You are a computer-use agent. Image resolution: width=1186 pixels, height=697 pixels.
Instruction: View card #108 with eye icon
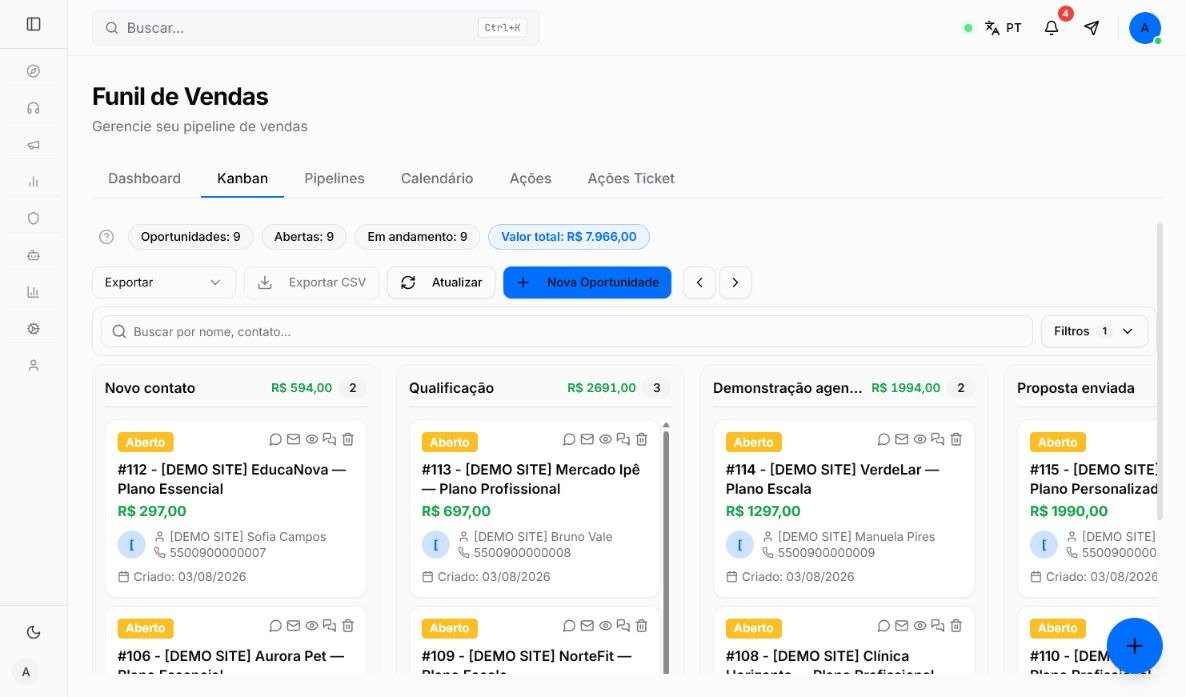[x=920, y=626]
